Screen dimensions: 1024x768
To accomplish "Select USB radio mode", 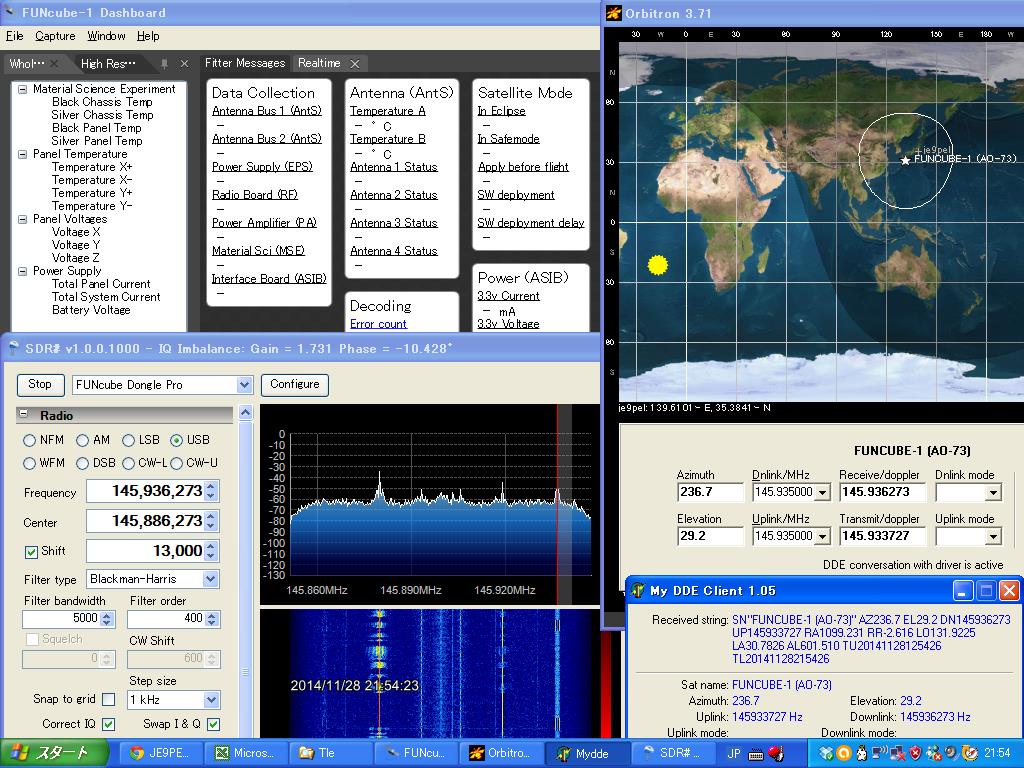I will tap(176, 441).
